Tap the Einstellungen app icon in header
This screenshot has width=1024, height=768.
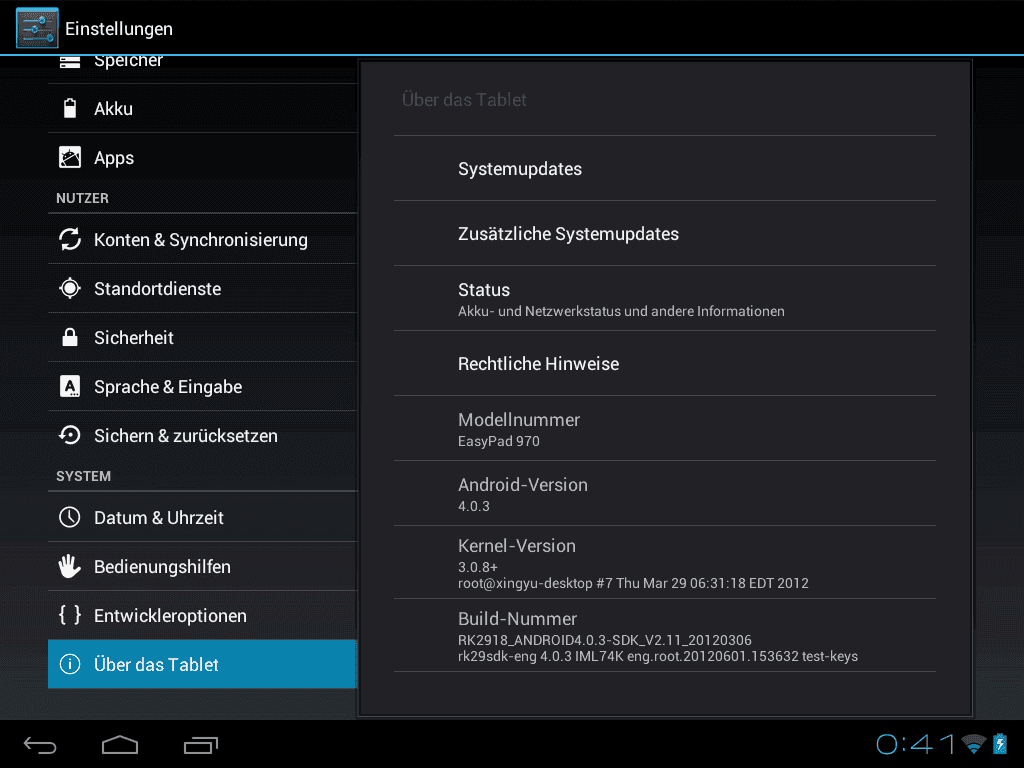coord(37,28)
